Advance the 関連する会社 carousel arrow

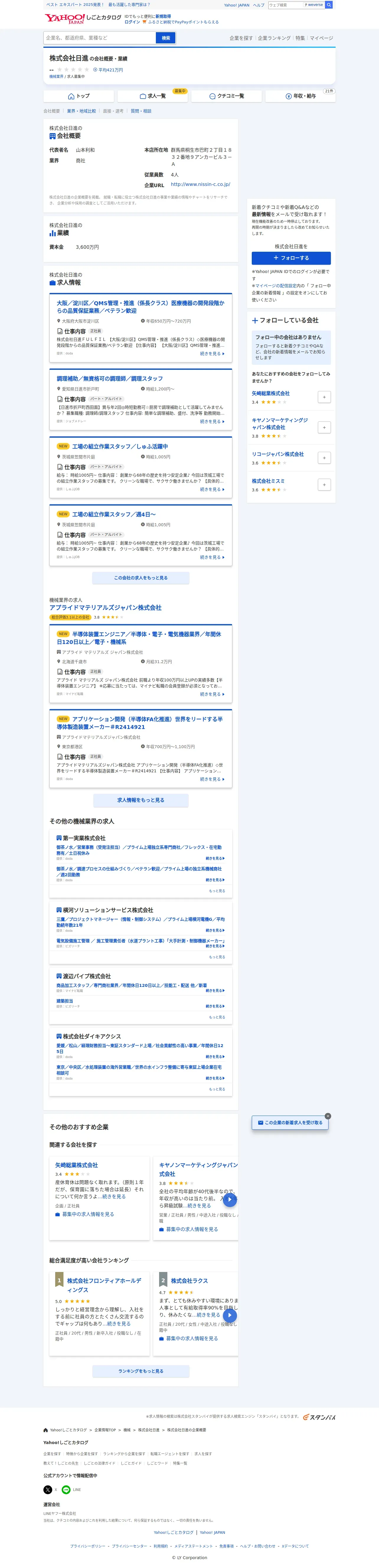point(229,1200)
